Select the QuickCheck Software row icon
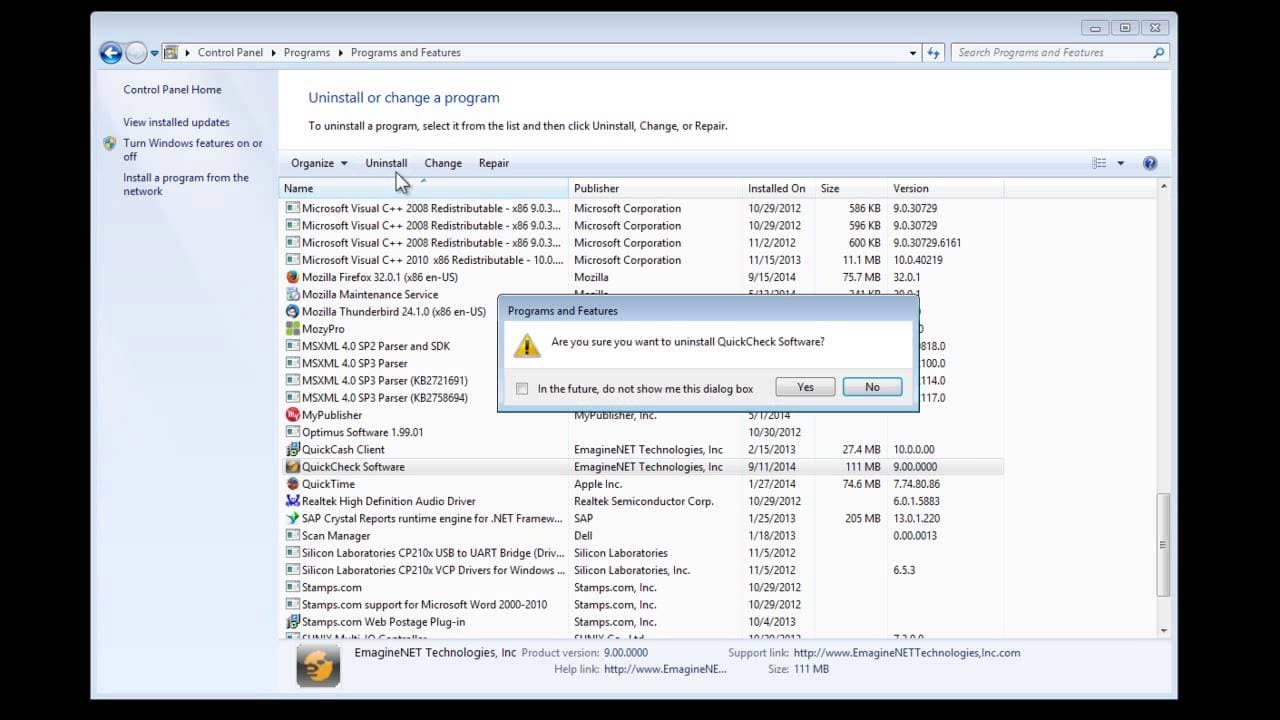 [293, 467]
